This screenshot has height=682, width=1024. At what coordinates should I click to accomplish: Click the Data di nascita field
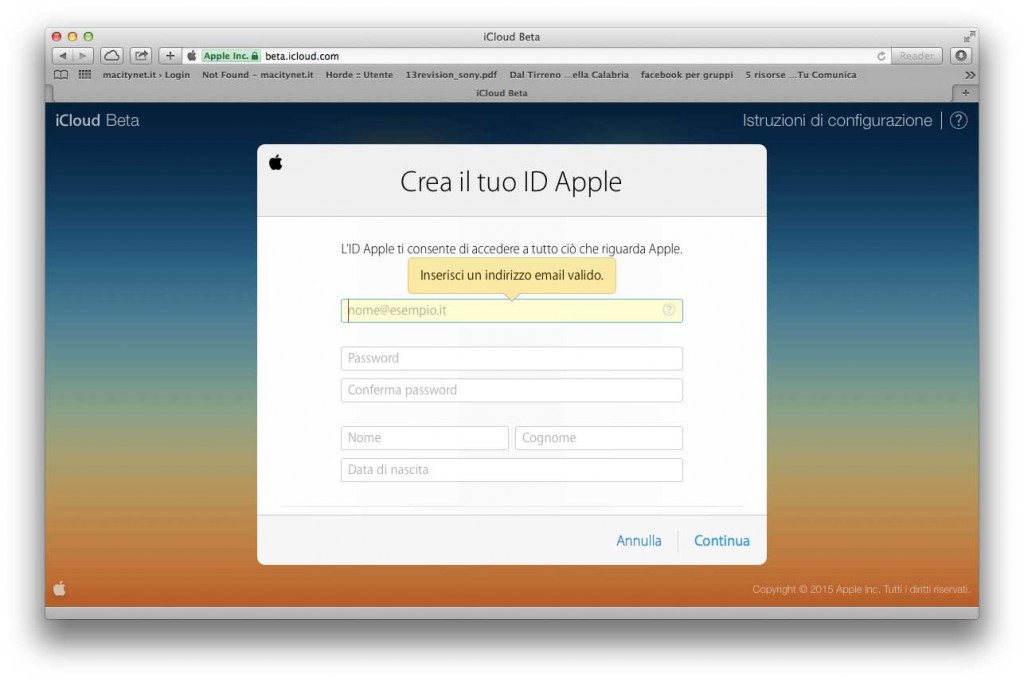pos(511,470)
